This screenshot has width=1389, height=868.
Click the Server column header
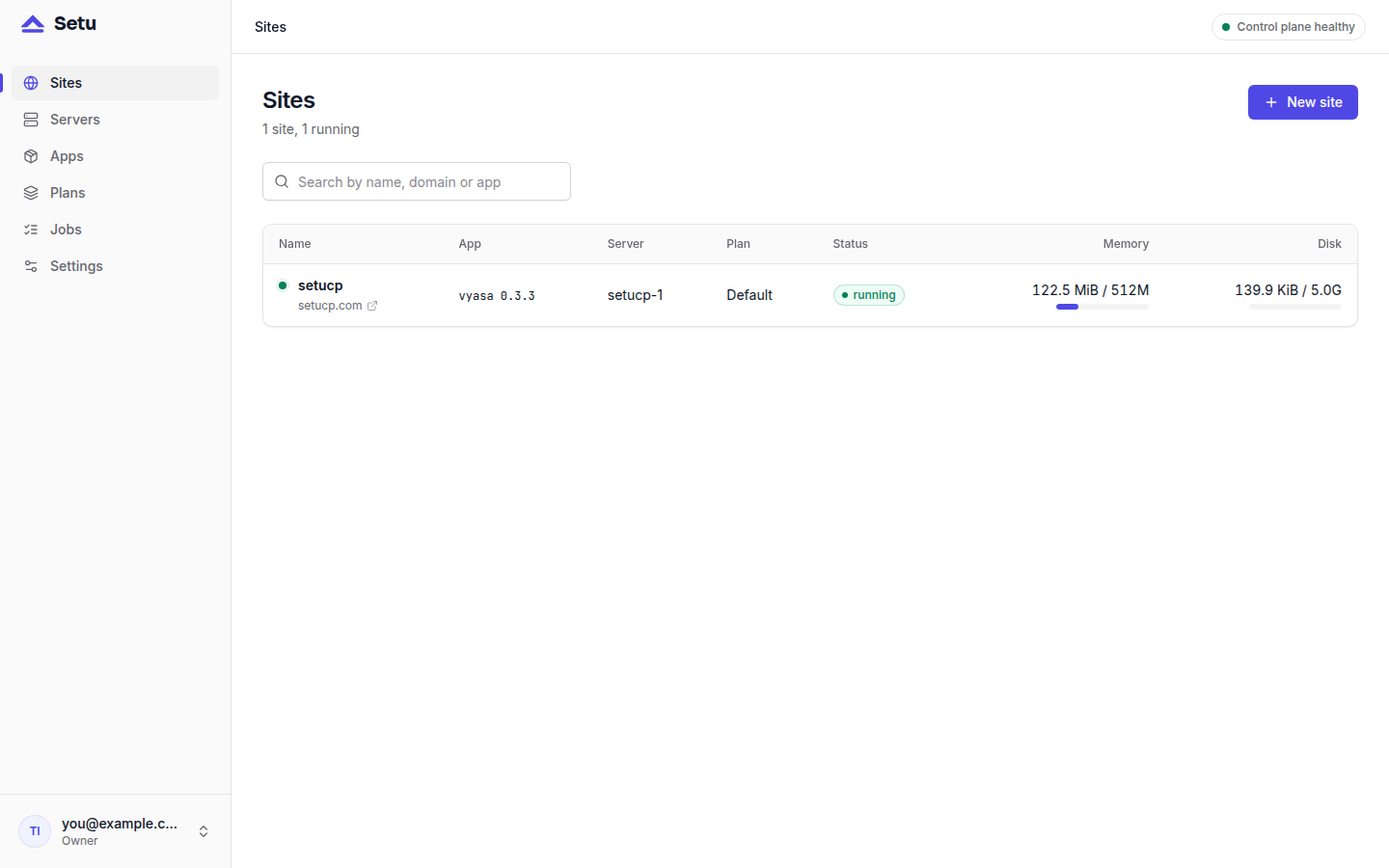pyautogui.click(x=626, y=244)
